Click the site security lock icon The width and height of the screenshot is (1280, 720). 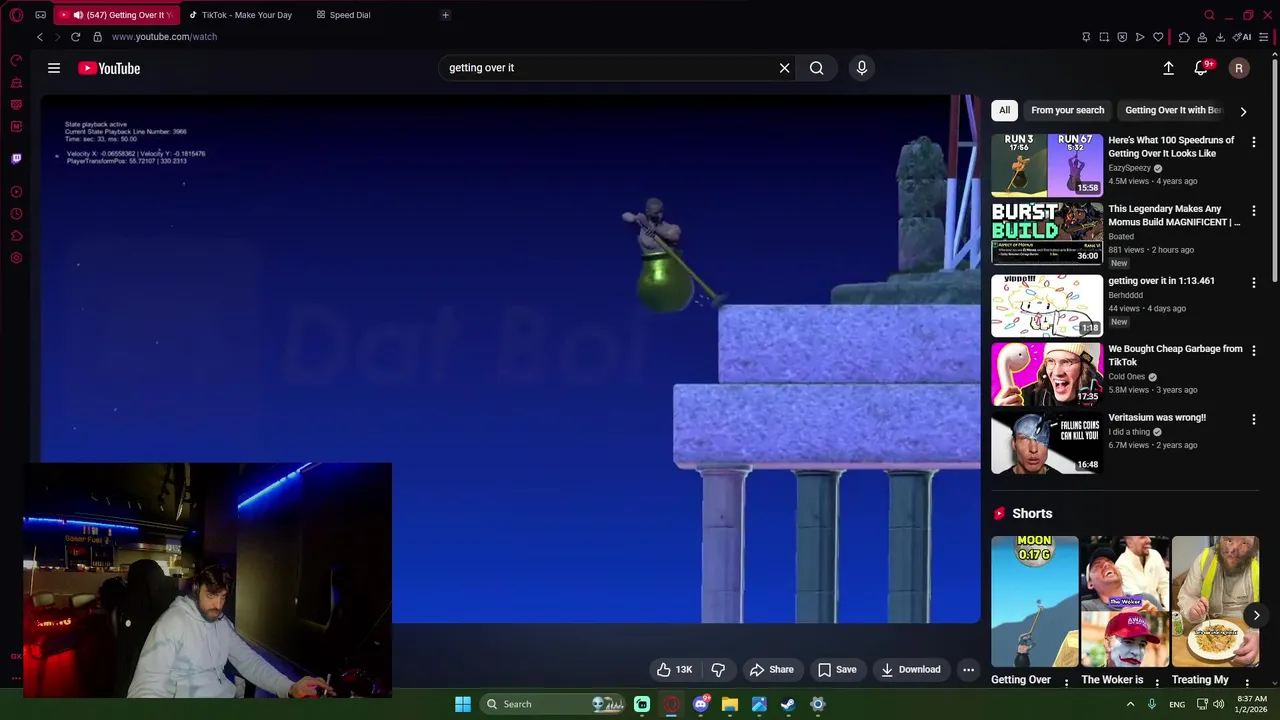pos(97,37)
